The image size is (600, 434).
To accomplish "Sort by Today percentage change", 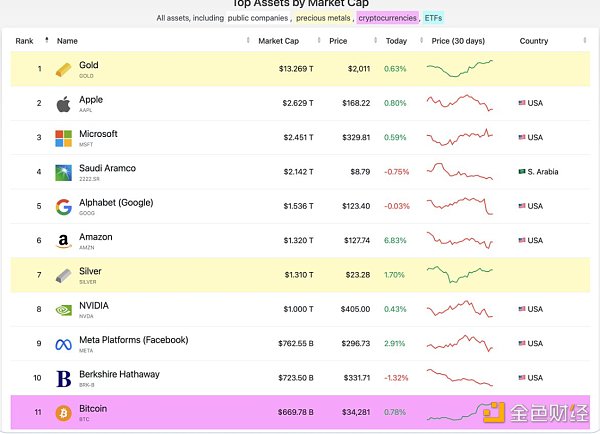I will click(399, 41).
